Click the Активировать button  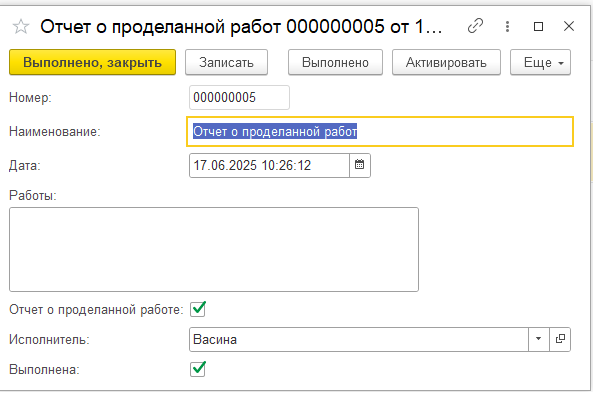446,62
